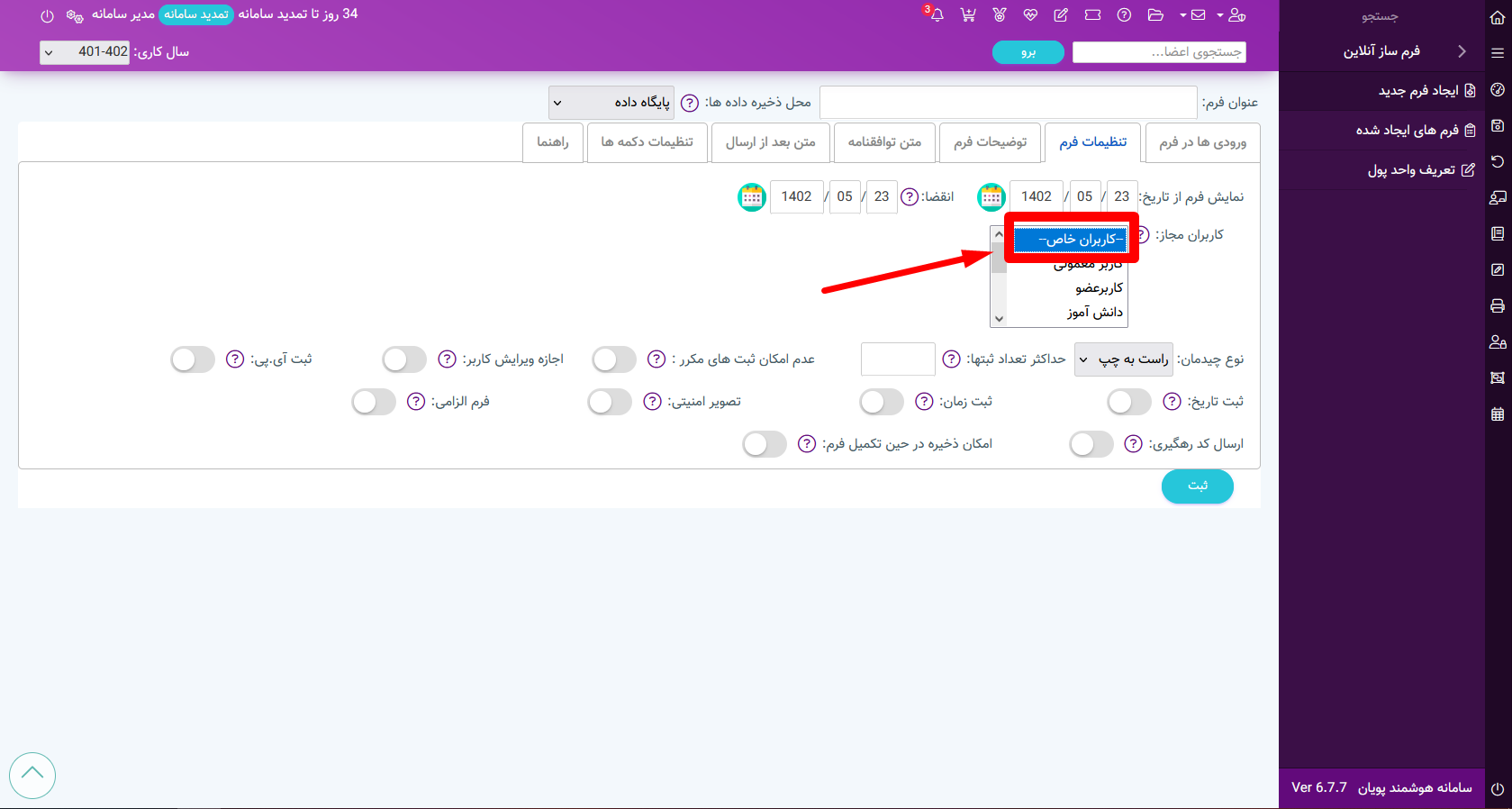Click the printer icon in sidebar
1512x809 pixels.
1498,306
